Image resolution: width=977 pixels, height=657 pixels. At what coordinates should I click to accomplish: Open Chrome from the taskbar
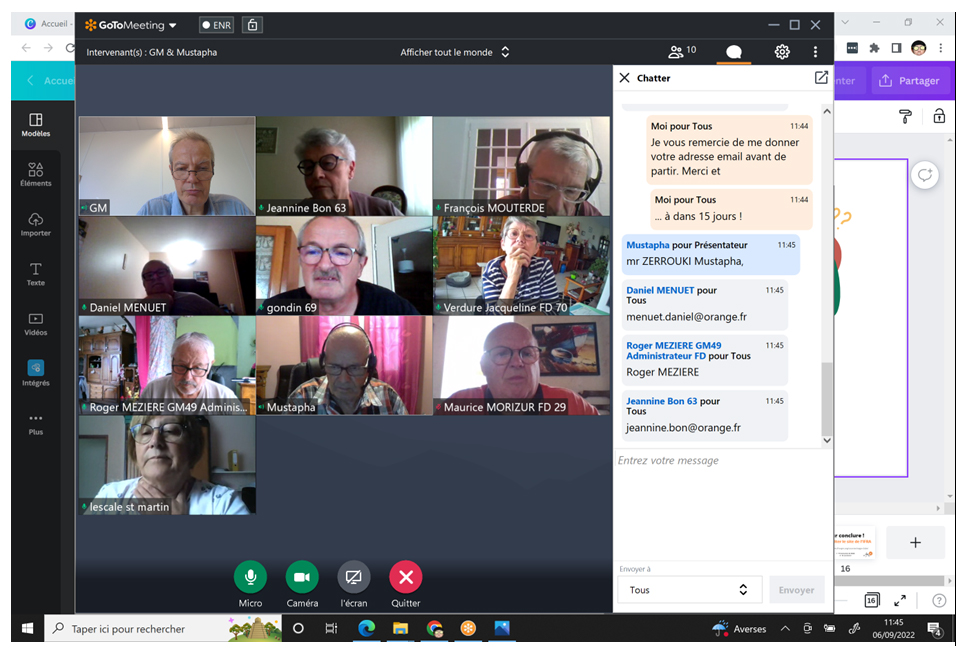434,628
